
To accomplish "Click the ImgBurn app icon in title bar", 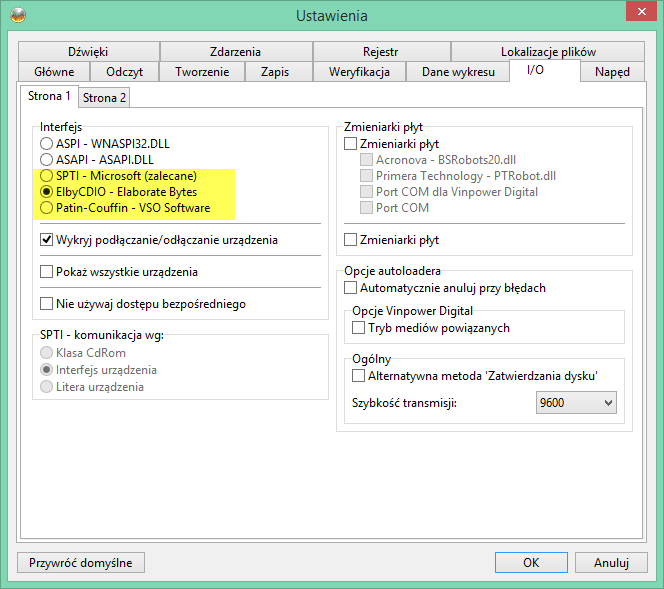I will tap(18, 15).
